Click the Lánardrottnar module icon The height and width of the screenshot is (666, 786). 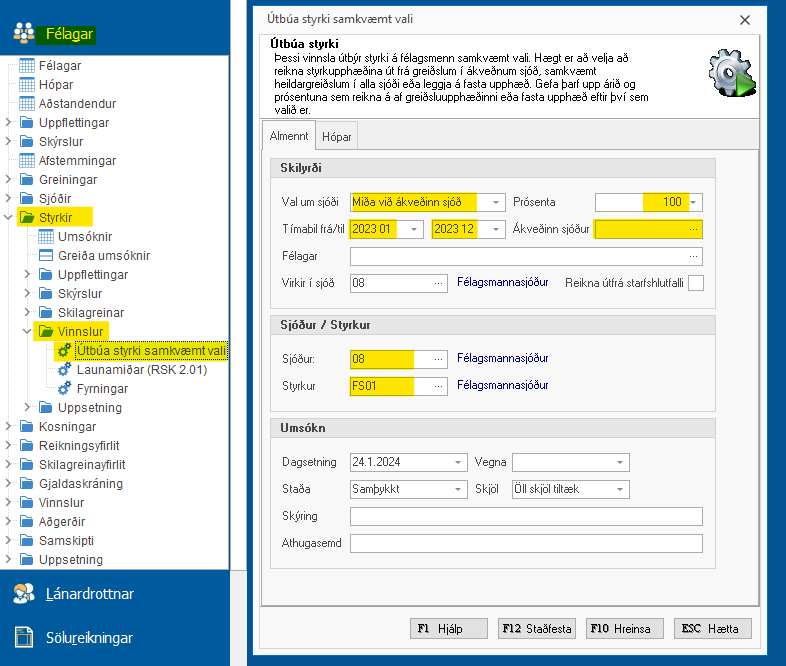(x=23, y=594)
